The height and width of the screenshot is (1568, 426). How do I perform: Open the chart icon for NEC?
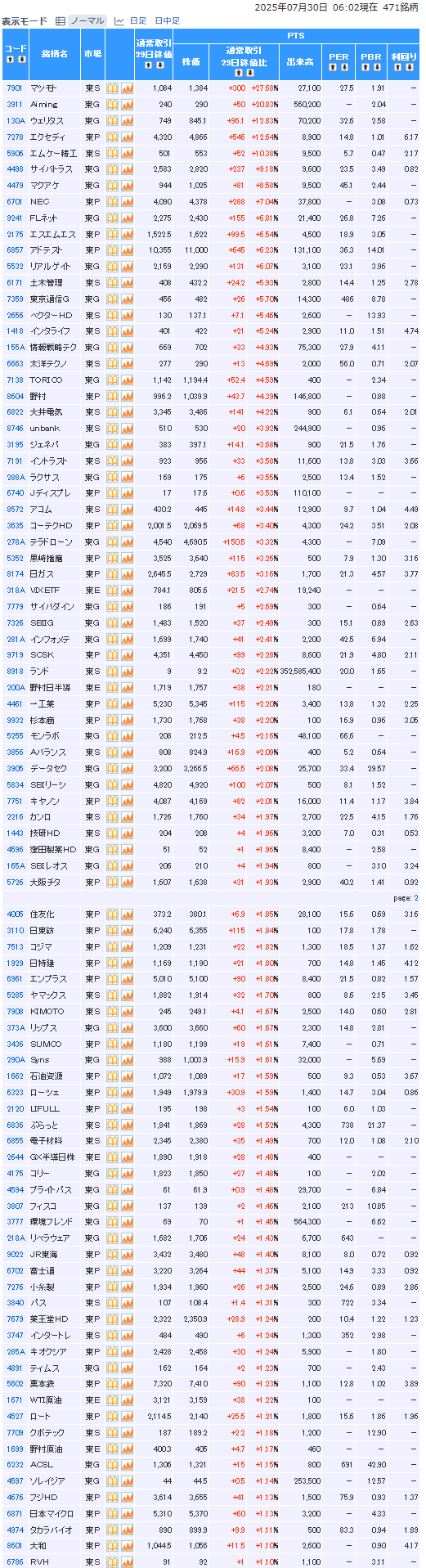click(127, 201)
